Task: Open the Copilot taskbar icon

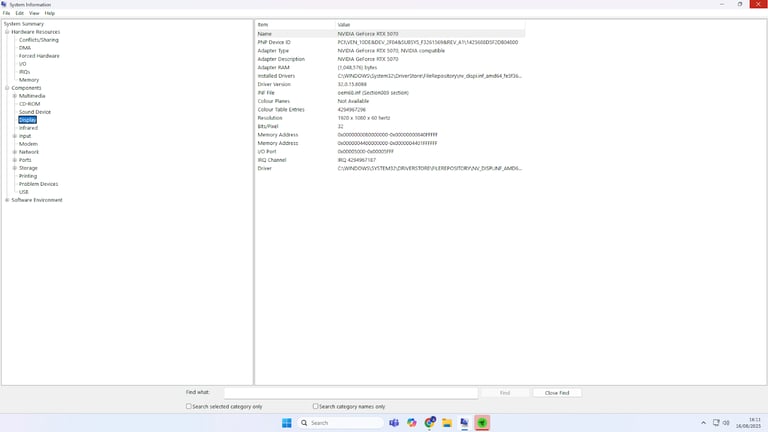Action: click(x=411, y=423)
